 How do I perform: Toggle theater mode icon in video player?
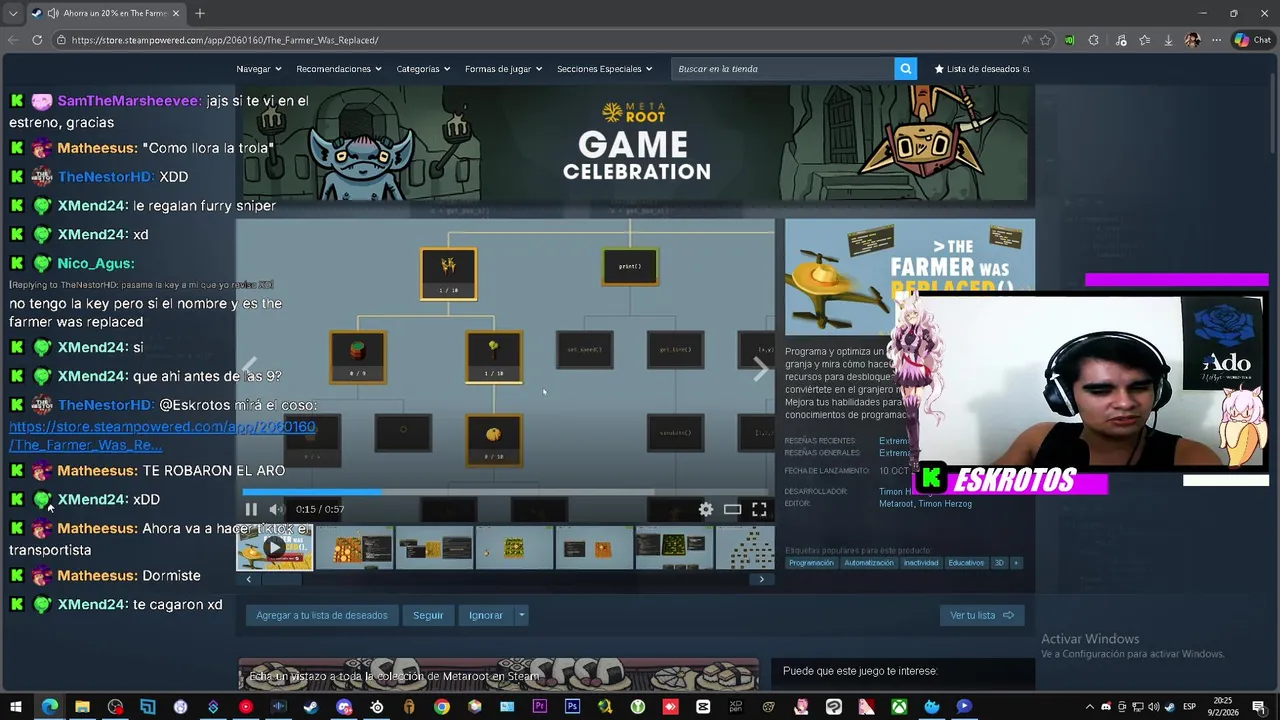point(733,509)
